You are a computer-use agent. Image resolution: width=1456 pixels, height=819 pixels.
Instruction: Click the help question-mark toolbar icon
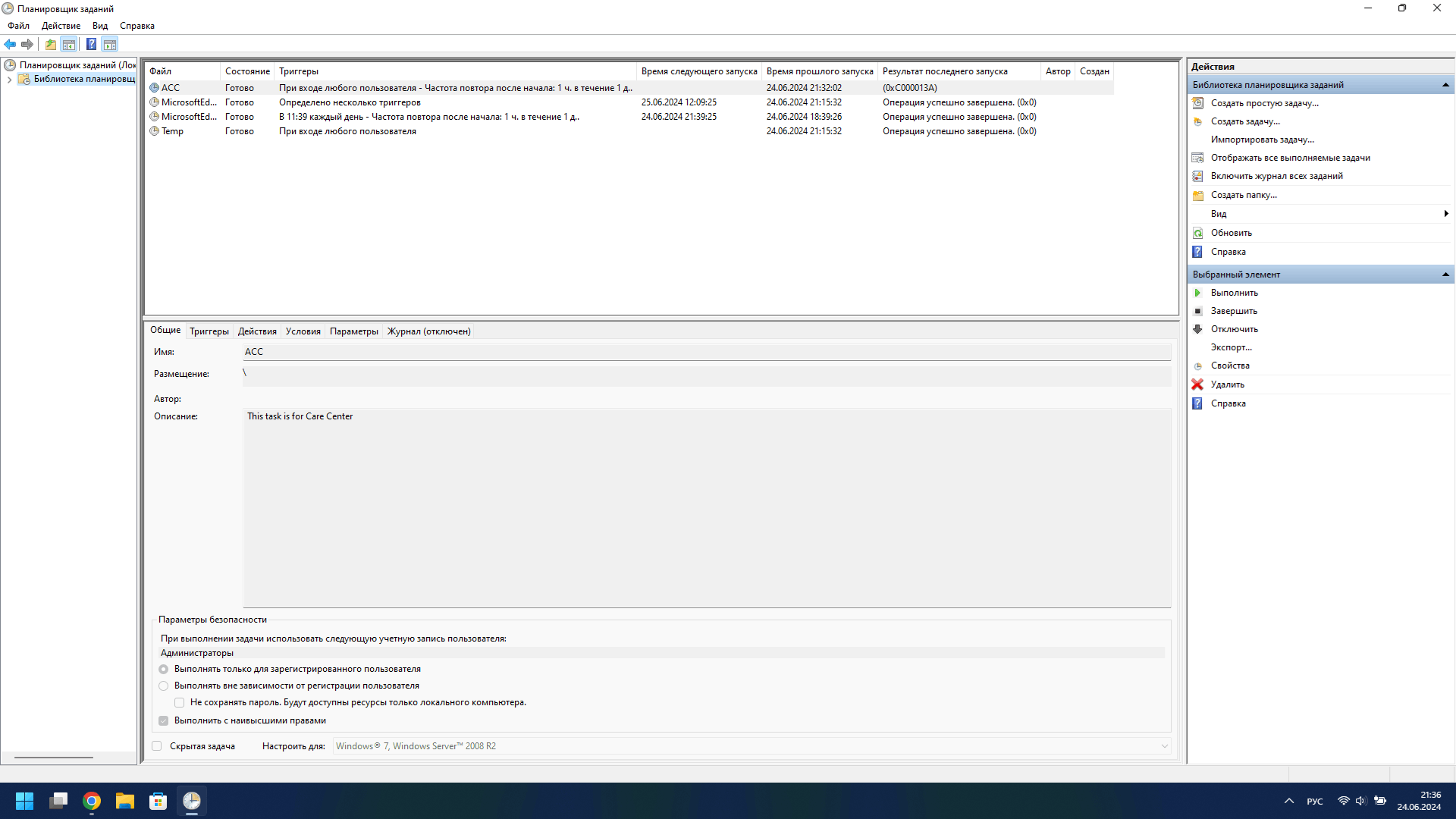click(x=91, y=44)
